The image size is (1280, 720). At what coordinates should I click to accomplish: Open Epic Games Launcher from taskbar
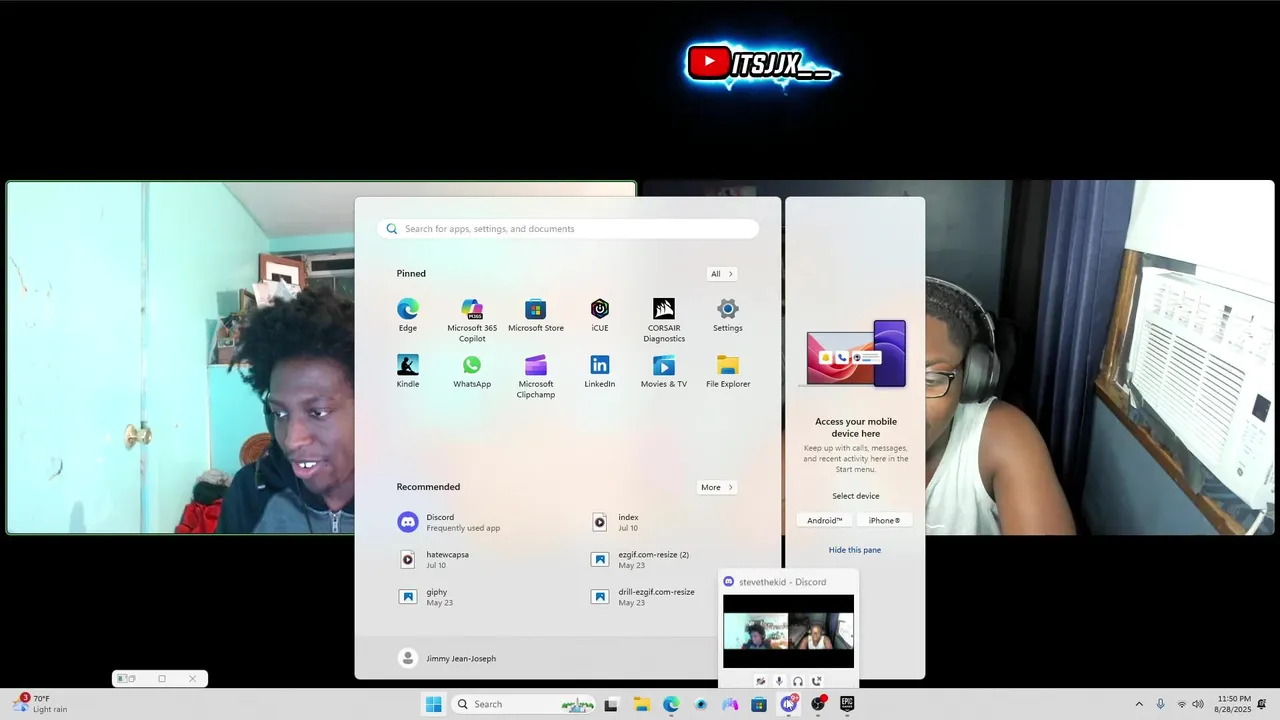[x=847, y=704]
